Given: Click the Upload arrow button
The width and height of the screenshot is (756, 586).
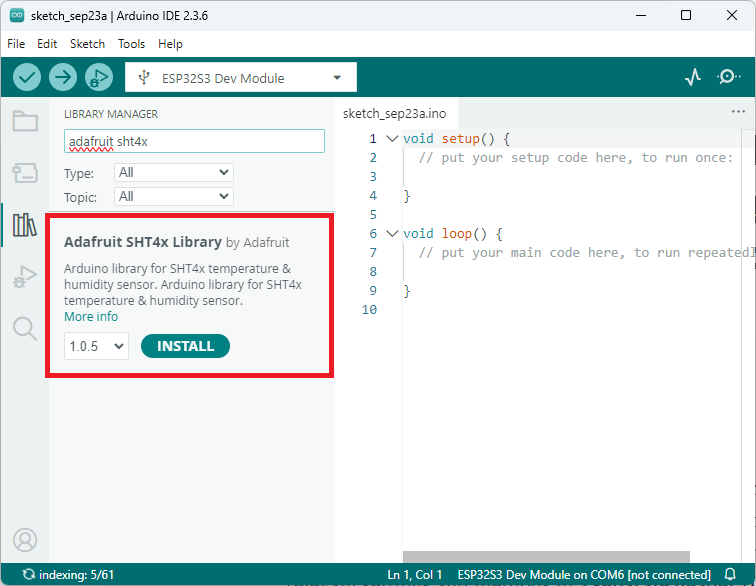Looking at the screenshot, I should (x=63, y=77).
